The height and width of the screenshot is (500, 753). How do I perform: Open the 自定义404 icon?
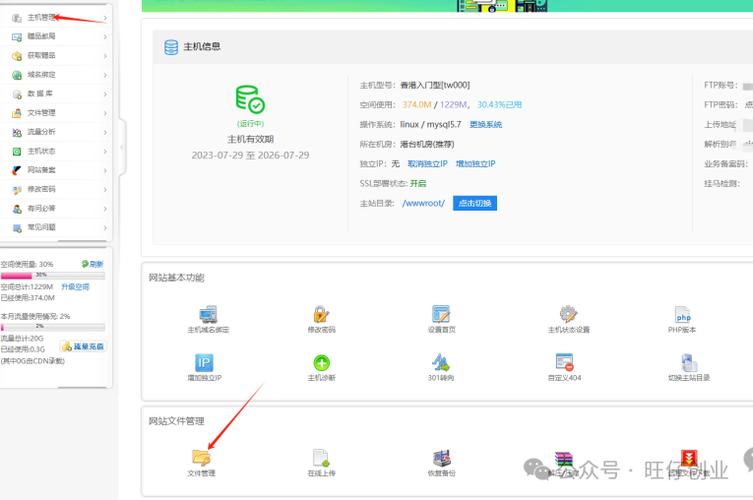pos(564,363)
